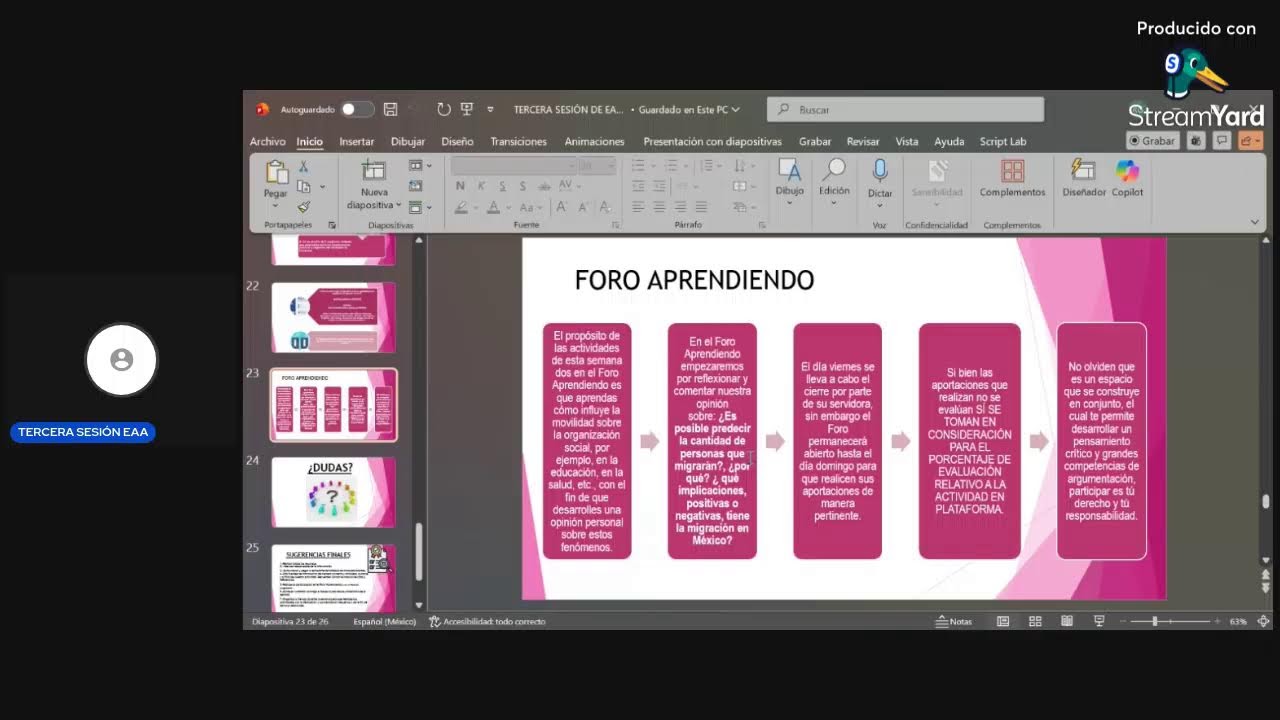Screen dimensions: 1280x720
Task: Launch Copilot from ribbon
Action: point(1127,178)
